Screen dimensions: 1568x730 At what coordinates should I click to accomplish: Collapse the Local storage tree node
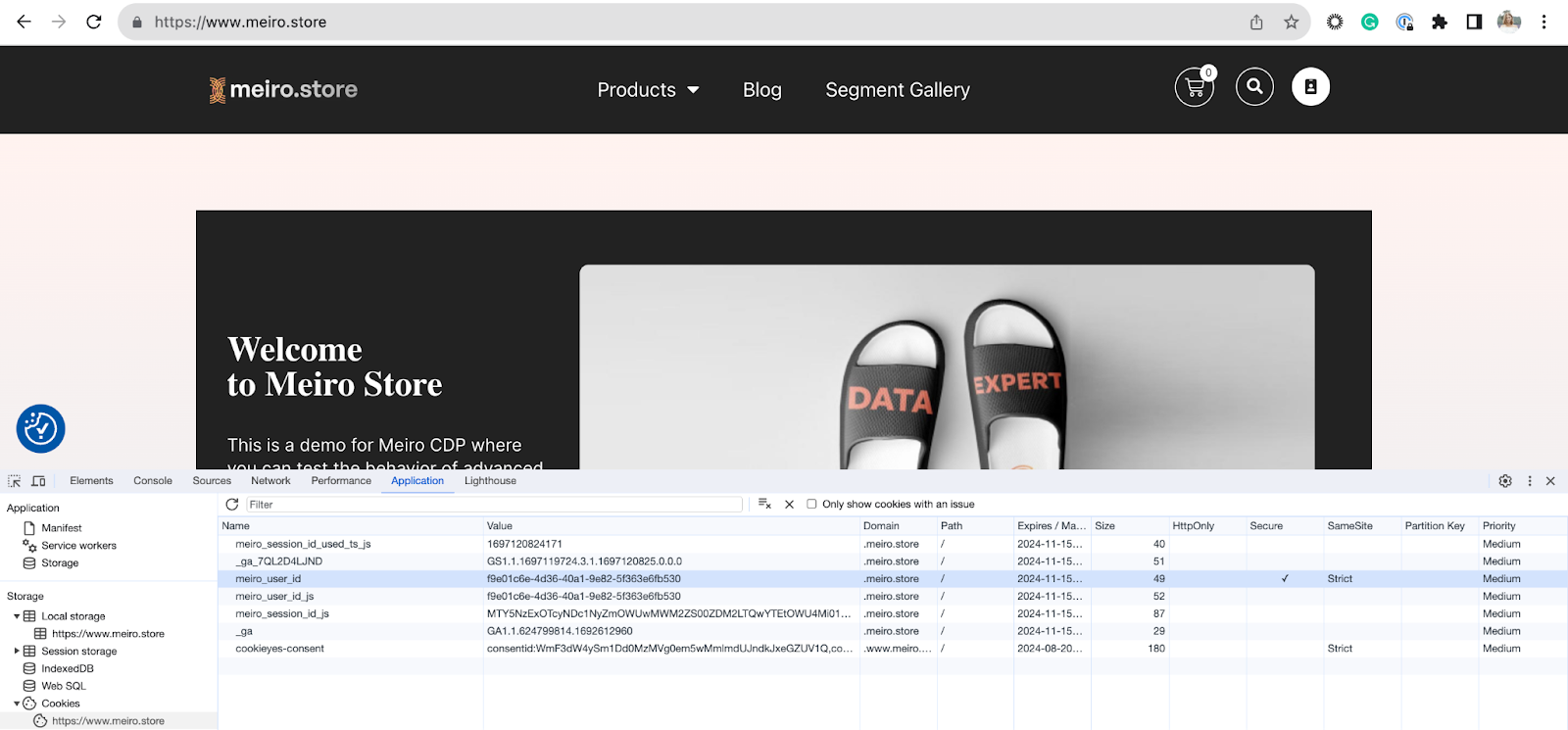[17, 616]
